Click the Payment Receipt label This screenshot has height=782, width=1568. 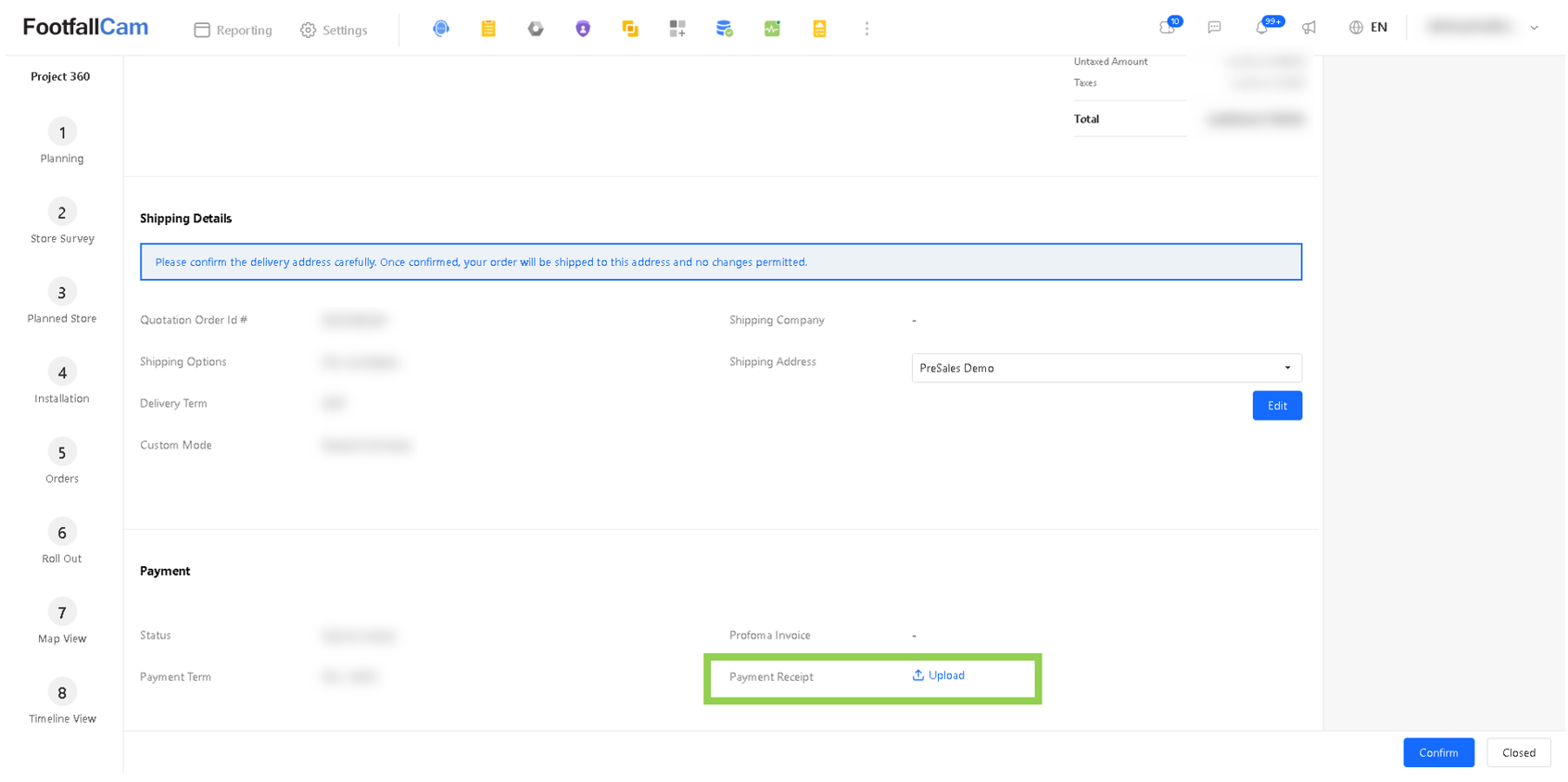pyautogui.click(x=771, y=677)
